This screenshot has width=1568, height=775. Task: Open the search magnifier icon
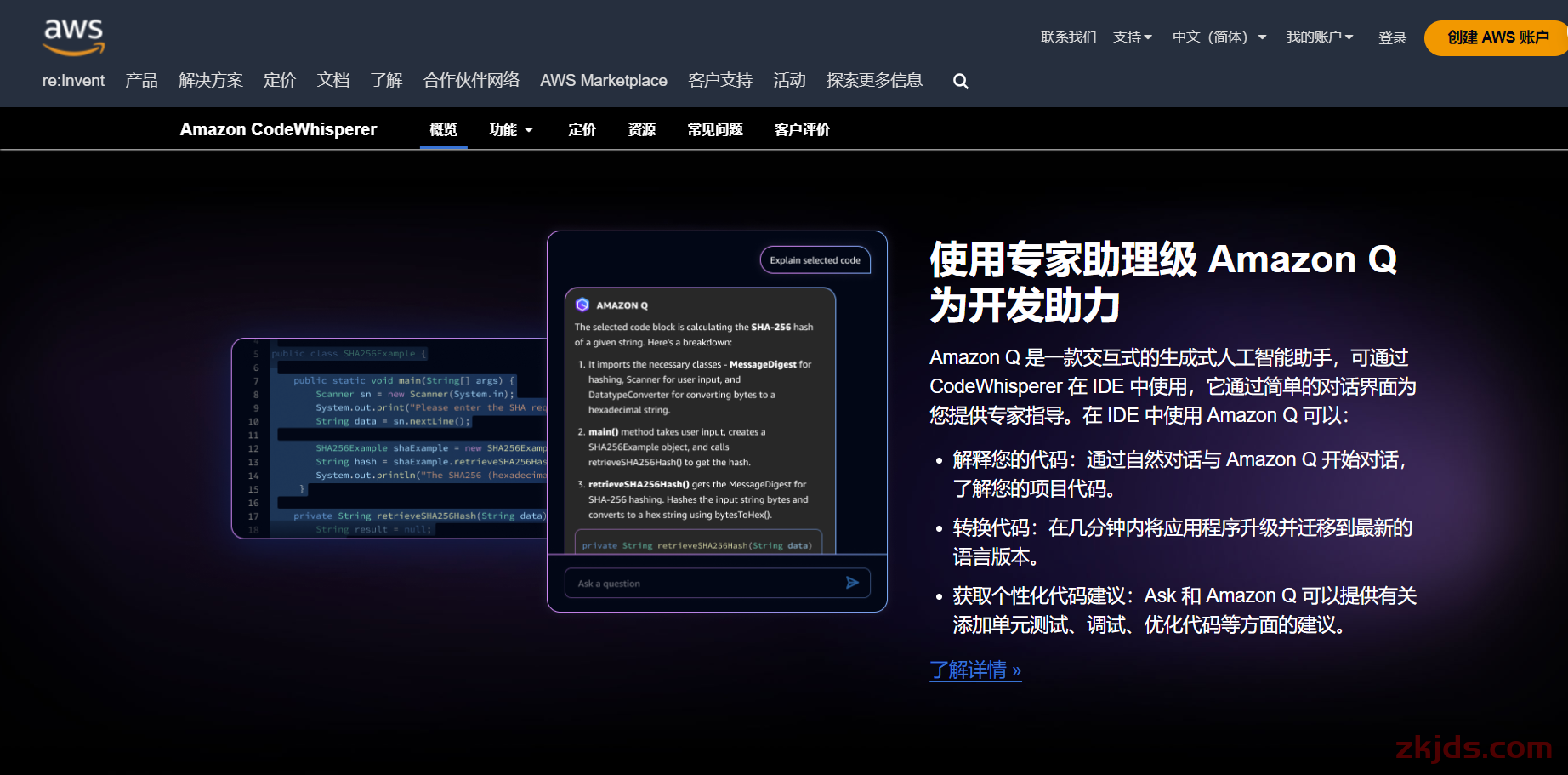pyautogui.click(x=961, y=82)
